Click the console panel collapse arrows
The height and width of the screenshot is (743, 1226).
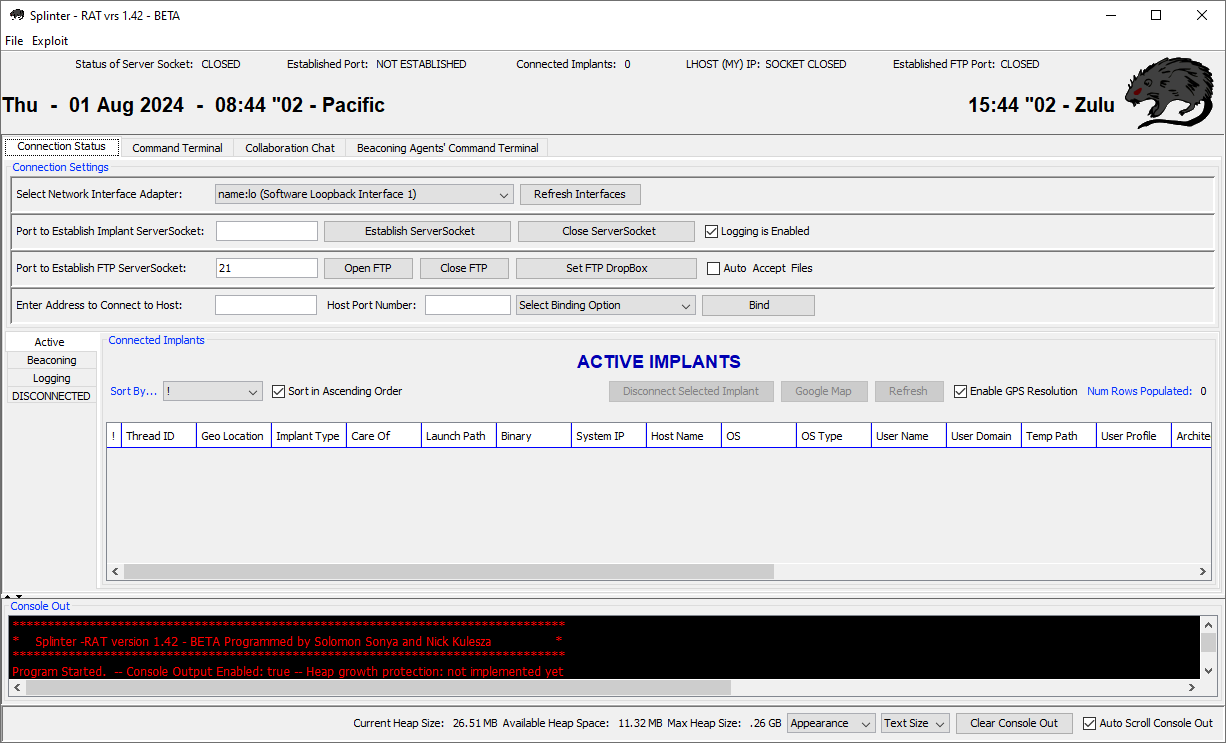click(x=13, y=596)
